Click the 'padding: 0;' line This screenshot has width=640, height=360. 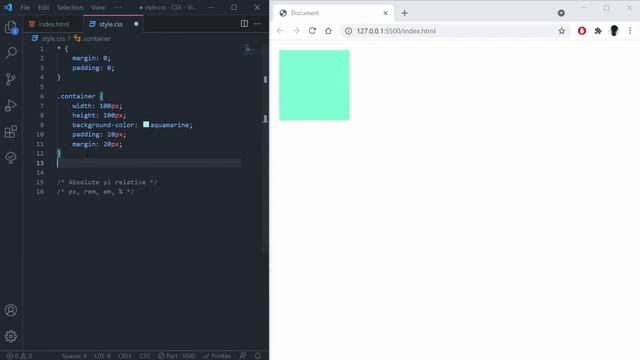[x=93, y=68]
